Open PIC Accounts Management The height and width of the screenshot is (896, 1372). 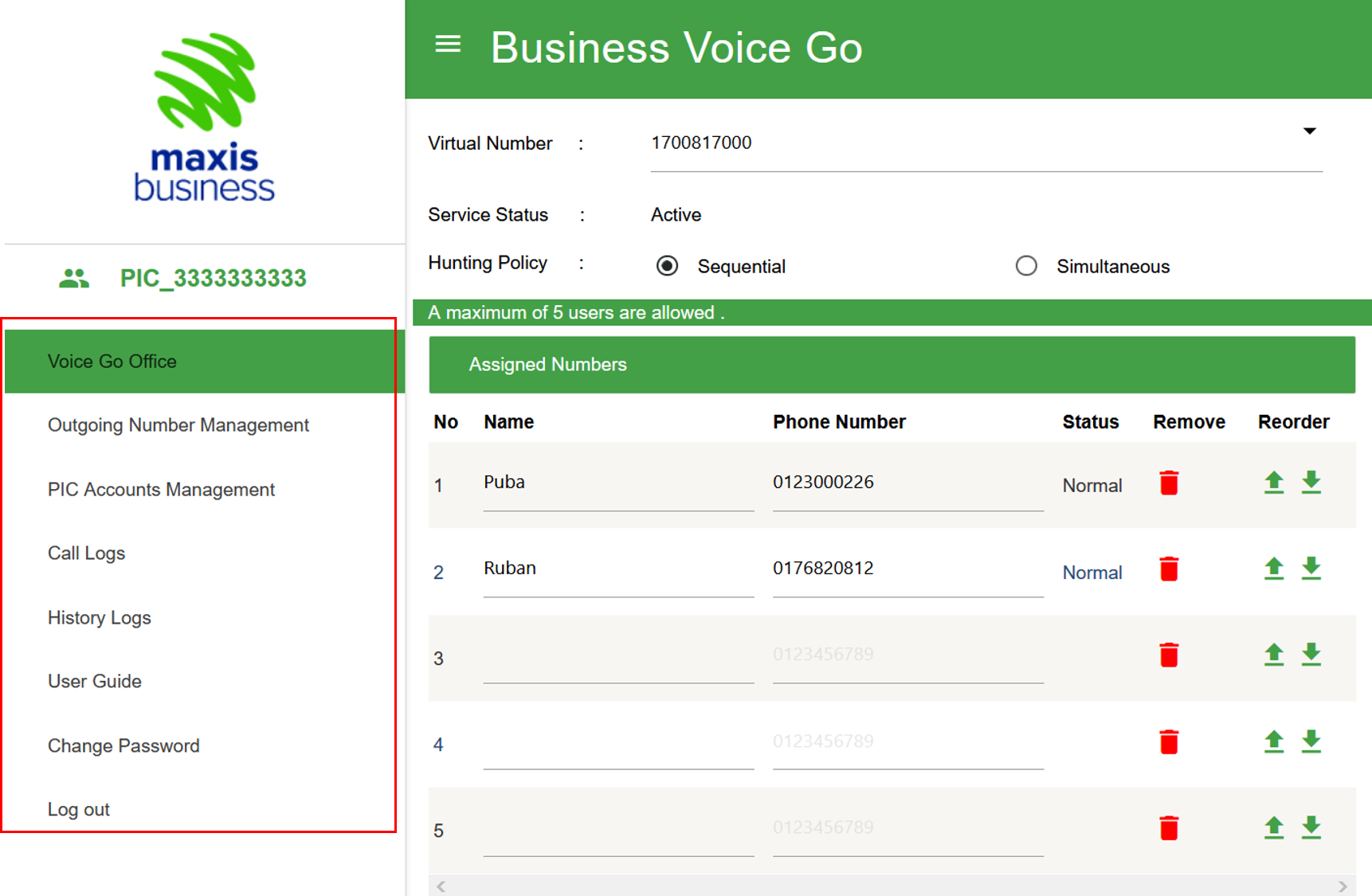pos(161,490)
